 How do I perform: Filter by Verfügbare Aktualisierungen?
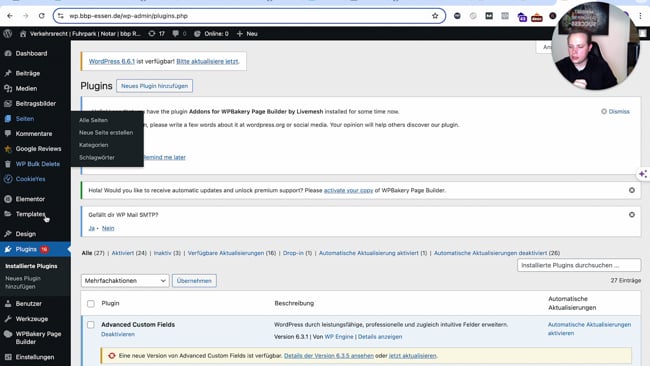point(226,253)
